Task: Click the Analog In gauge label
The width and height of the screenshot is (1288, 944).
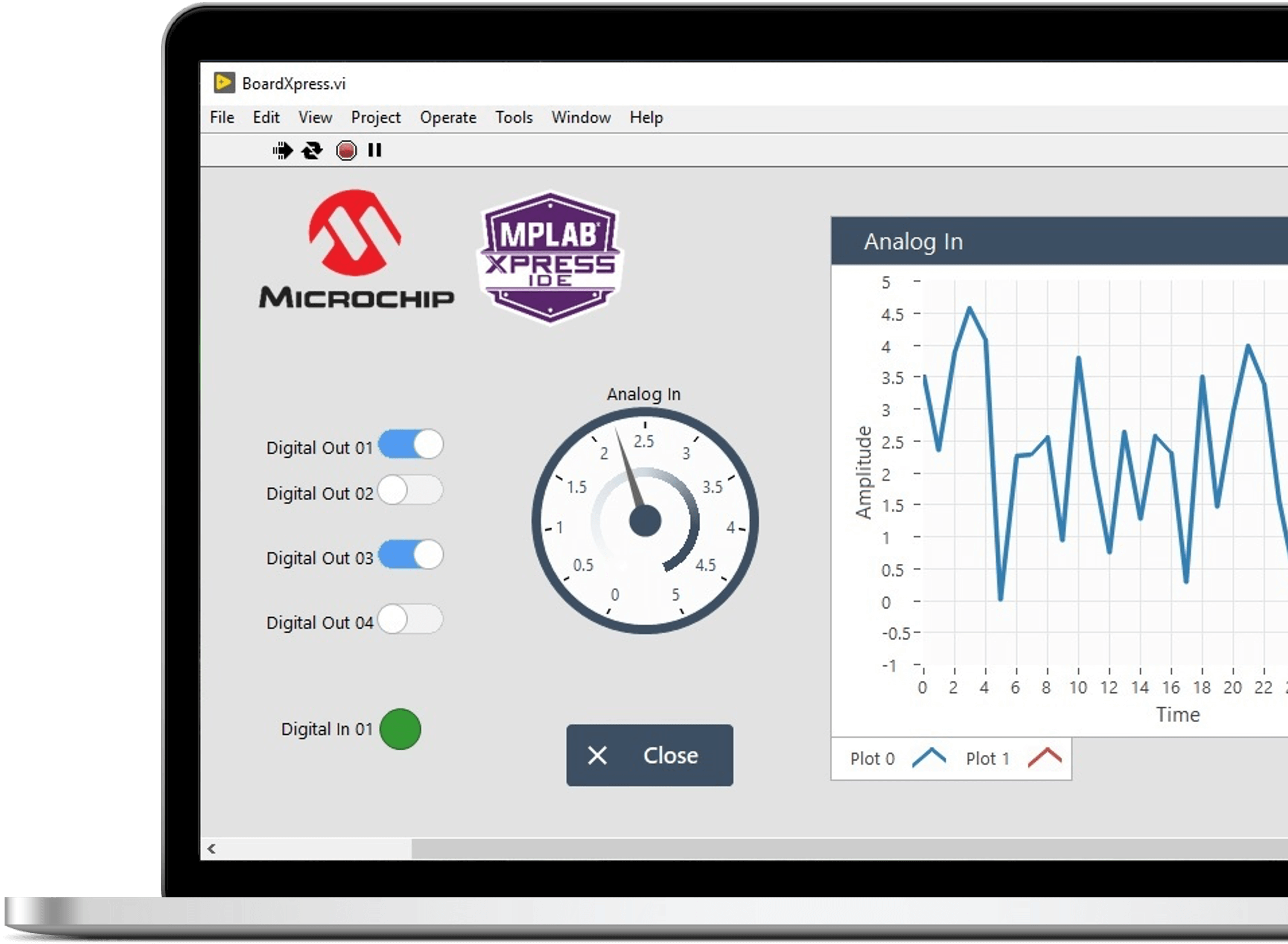Action: pos(644,394)
